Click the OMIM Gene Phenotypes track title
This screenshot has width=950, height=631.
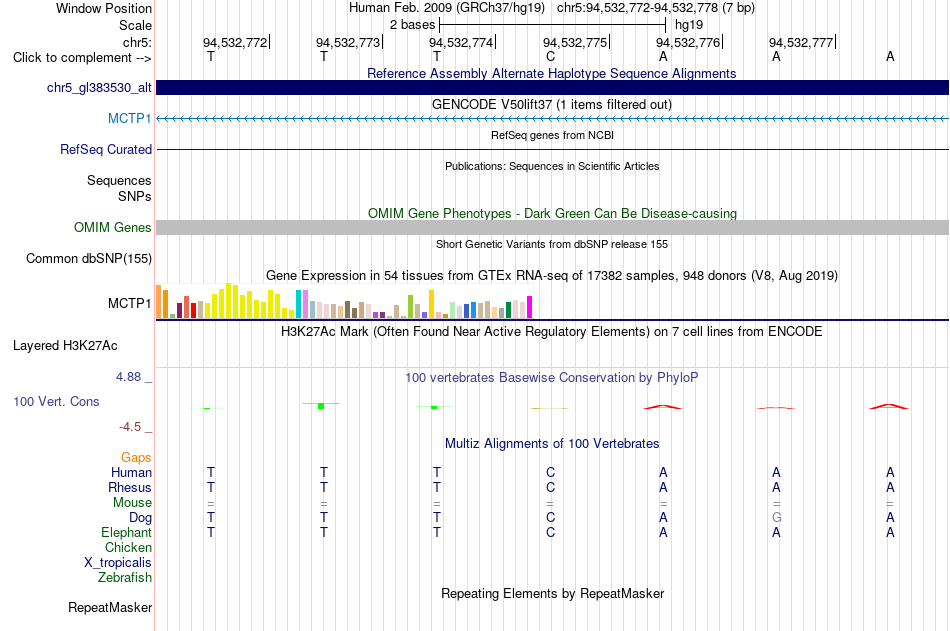pos(552,213)
